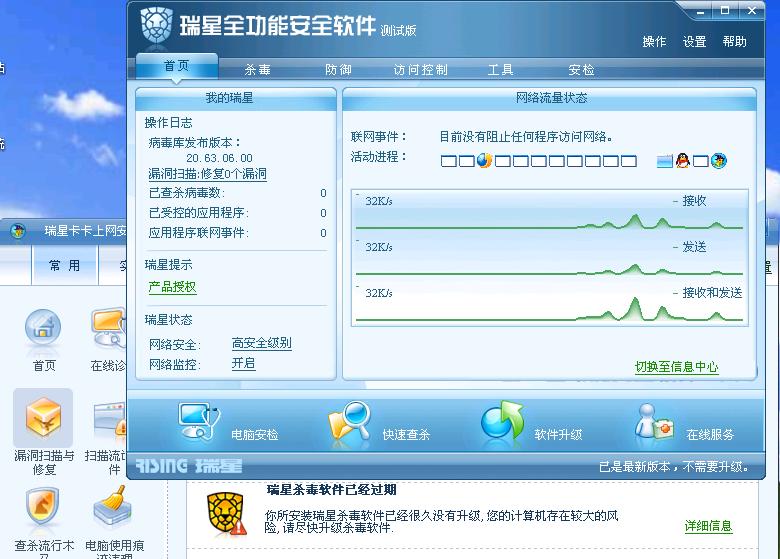Open 首页 house icon in 卡卡 window

pos(43,327)
